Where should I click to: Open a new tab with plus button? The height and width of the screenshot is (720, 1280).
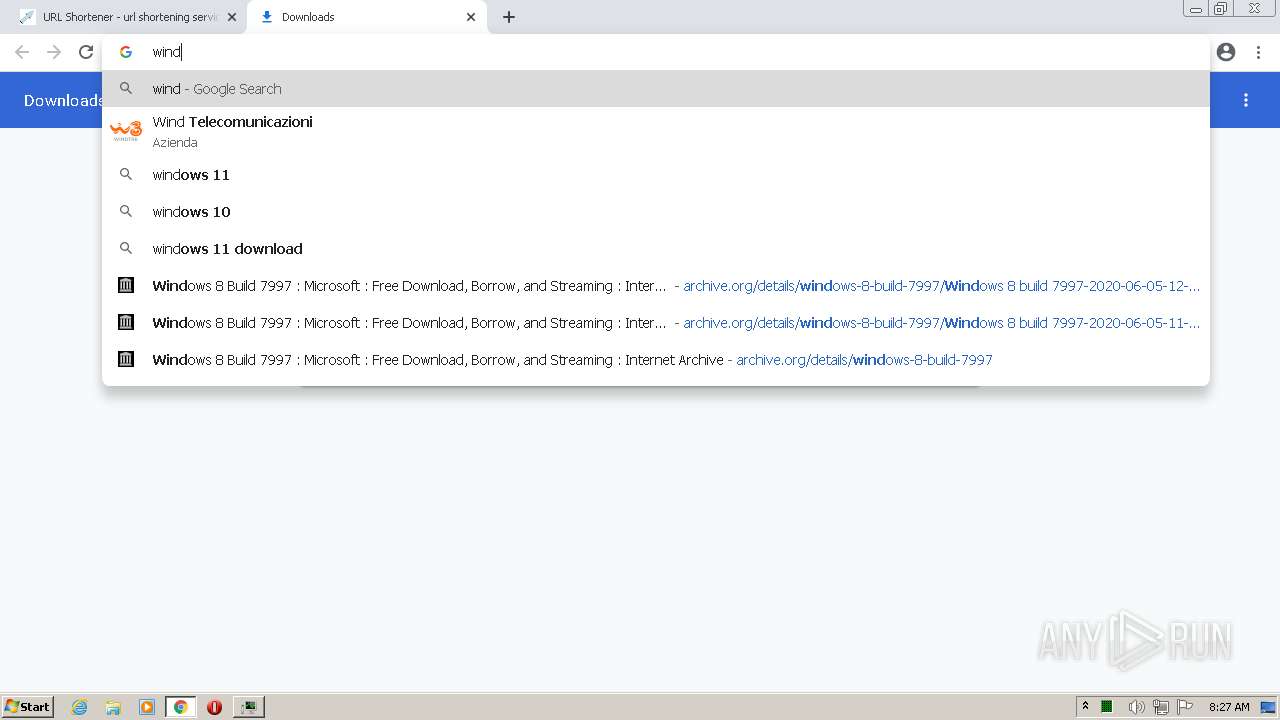click(509, 17)
